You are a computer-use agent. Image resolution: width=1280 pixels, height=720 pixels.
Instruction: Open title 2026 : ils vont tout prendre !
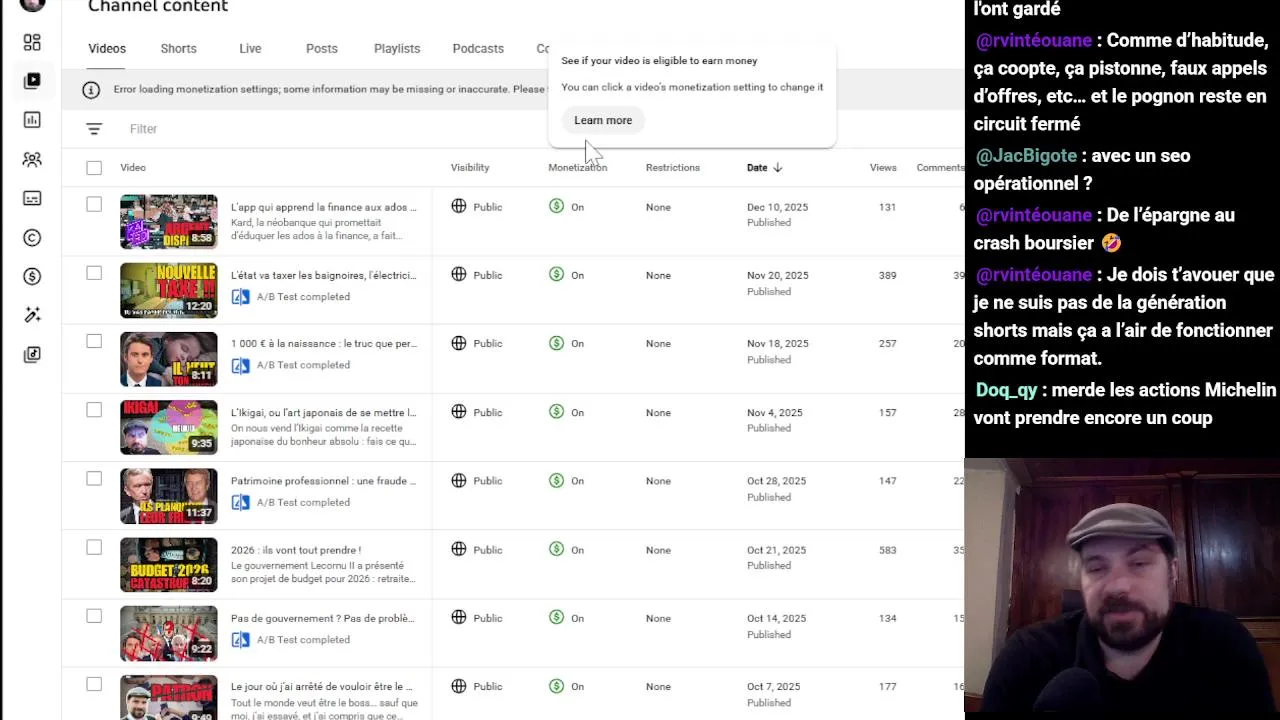296,550
